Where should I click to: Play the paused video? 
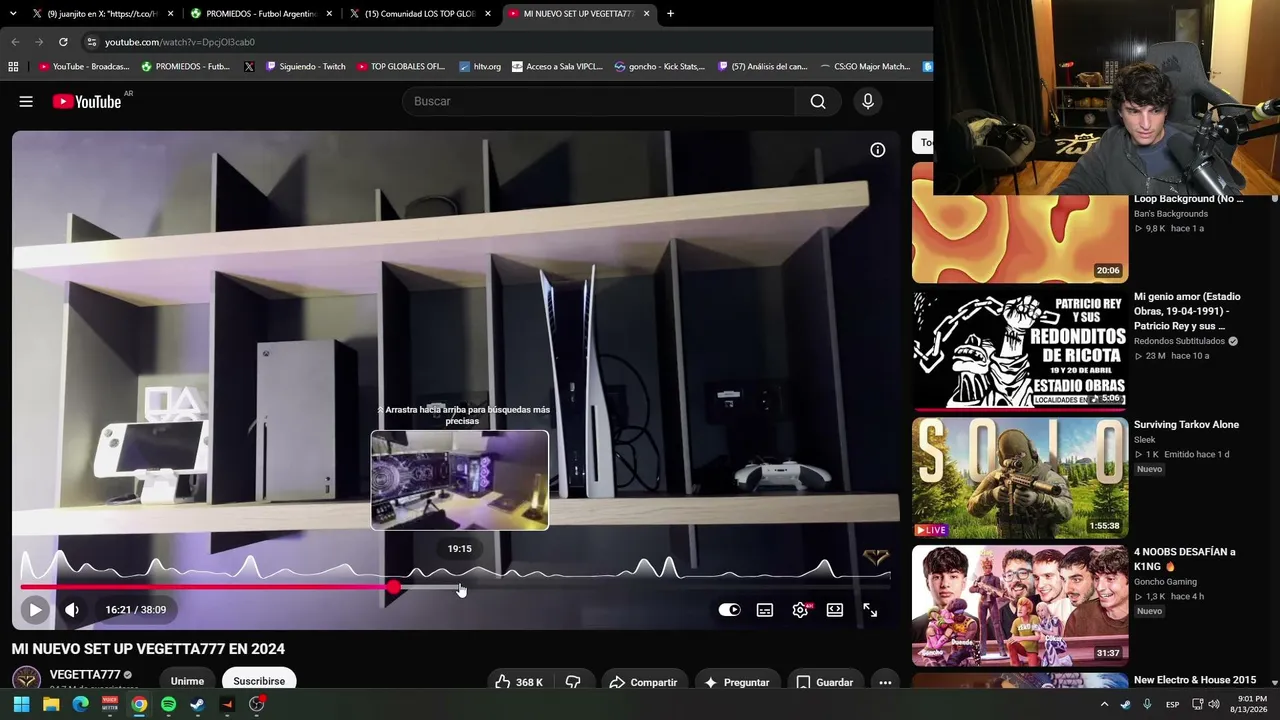[35, 609]
